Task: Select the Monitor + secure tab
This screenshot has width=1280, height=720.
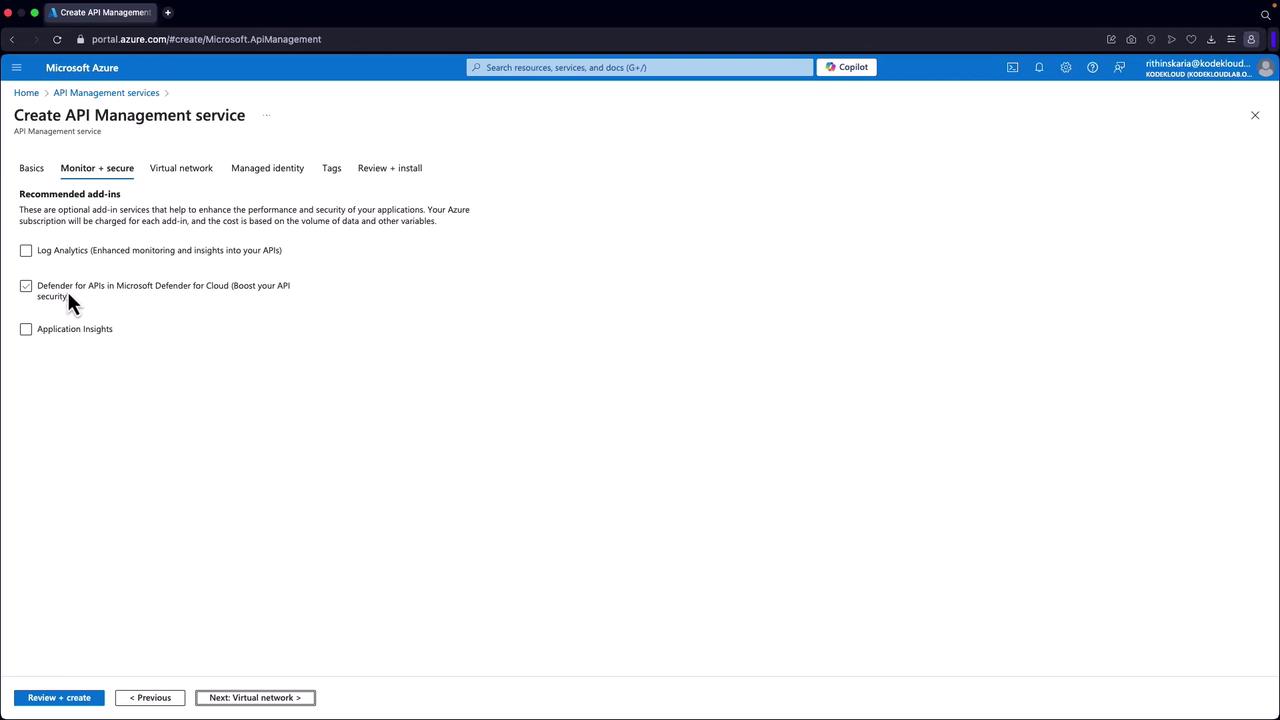Action: point(97,168)
